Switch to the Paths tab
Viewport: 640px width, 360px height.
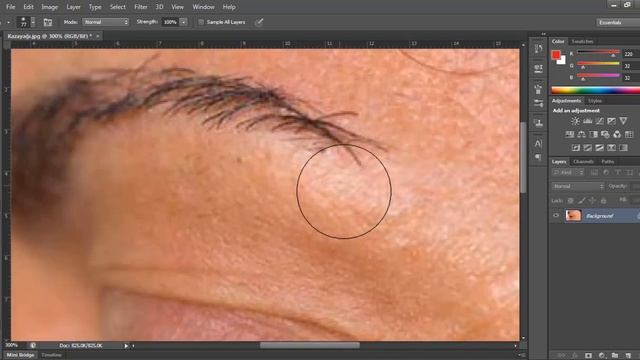tap(607, 162)
